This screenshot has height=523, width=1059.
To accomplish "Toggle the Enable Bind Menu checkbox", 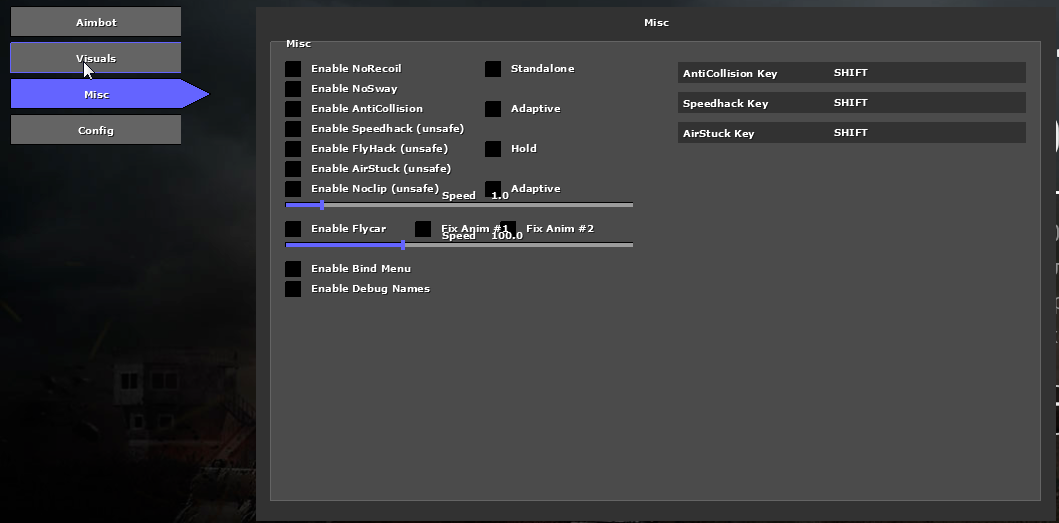I will (x=293, y=268).
